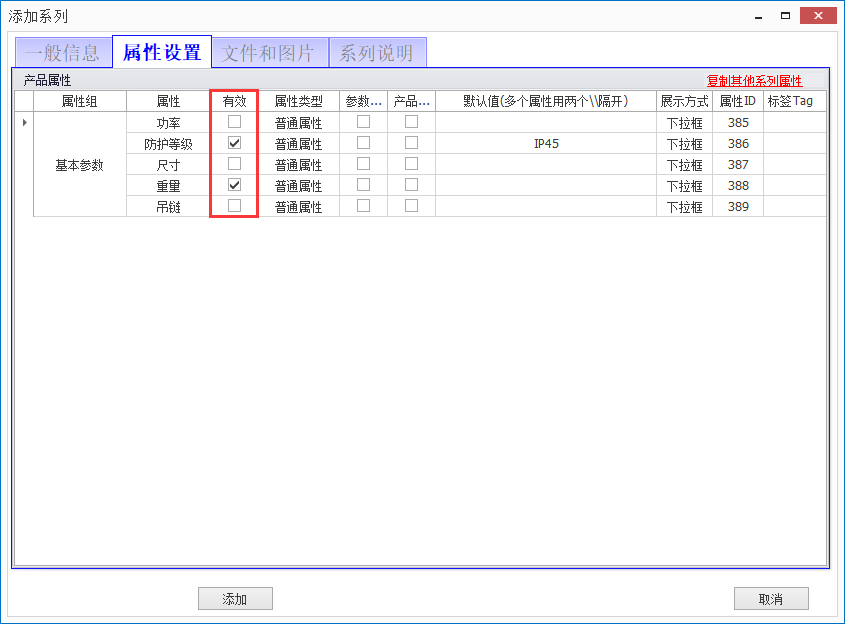The image size is (845, 624).
Task: Select the 重量 attribute cell
Action: coord(168,185)
